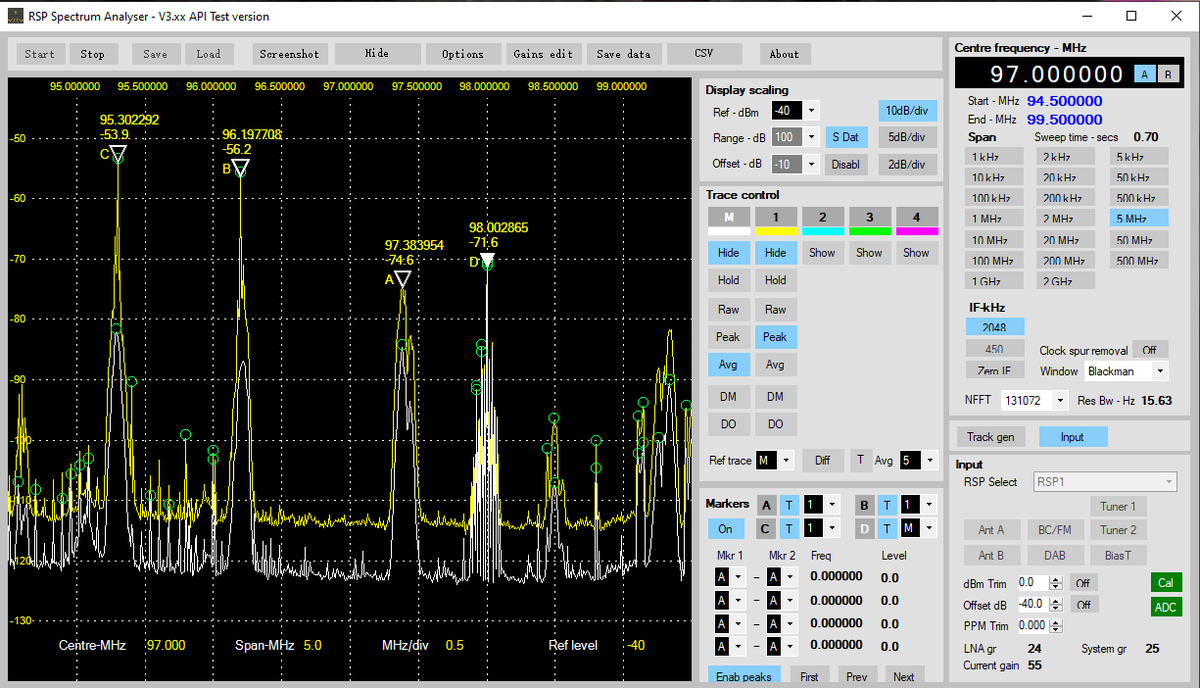Set span to 2 GHz
1200x688 pixels.
(1066, 281)
